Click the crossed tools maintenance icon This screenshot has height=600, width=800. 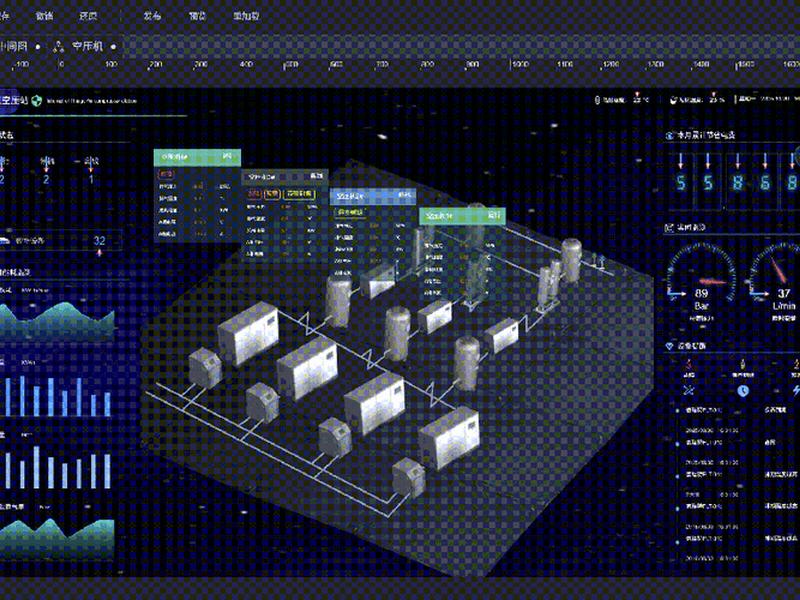(x=689, y=390)
